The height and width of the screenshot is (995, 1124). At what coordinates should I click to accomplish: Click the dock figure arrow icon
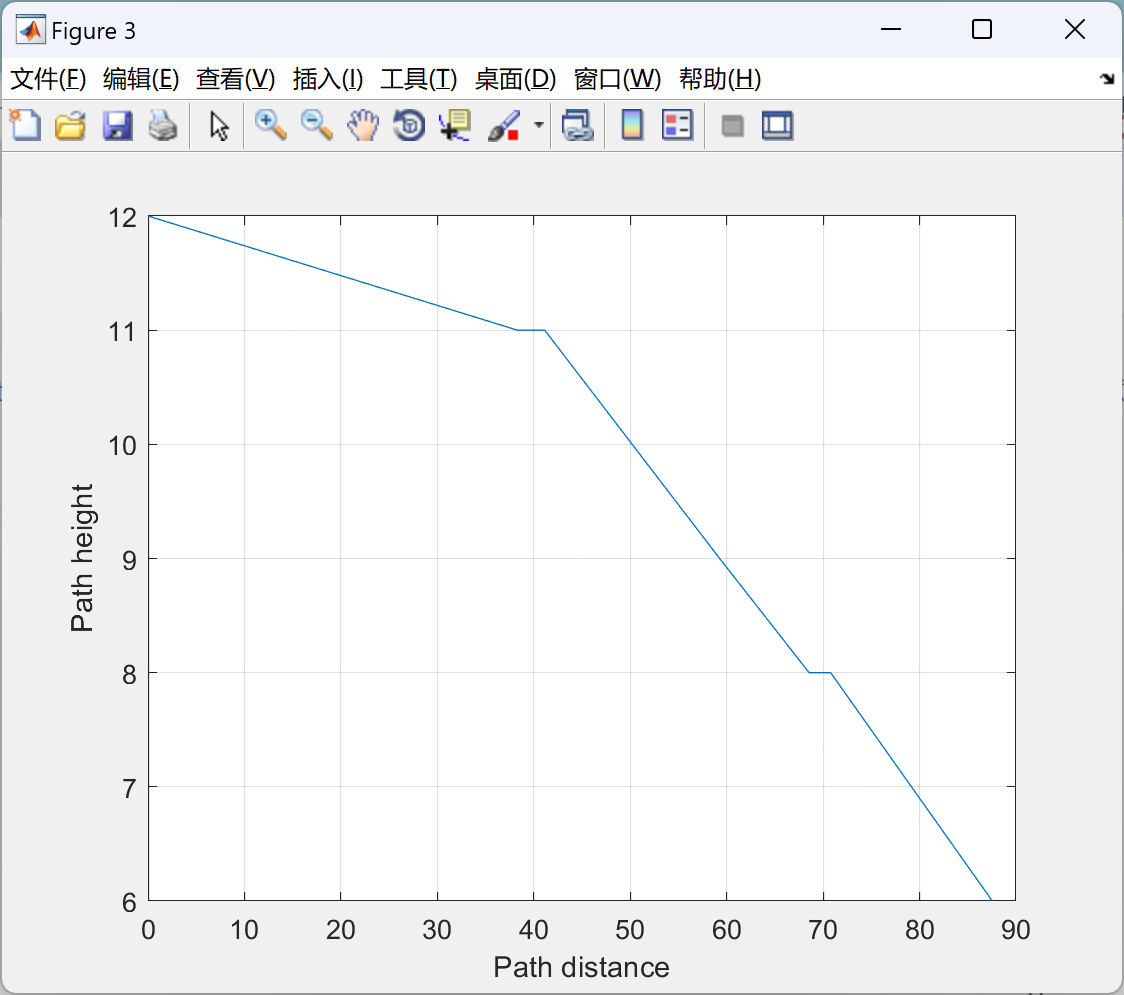[x=1107, y=79]
